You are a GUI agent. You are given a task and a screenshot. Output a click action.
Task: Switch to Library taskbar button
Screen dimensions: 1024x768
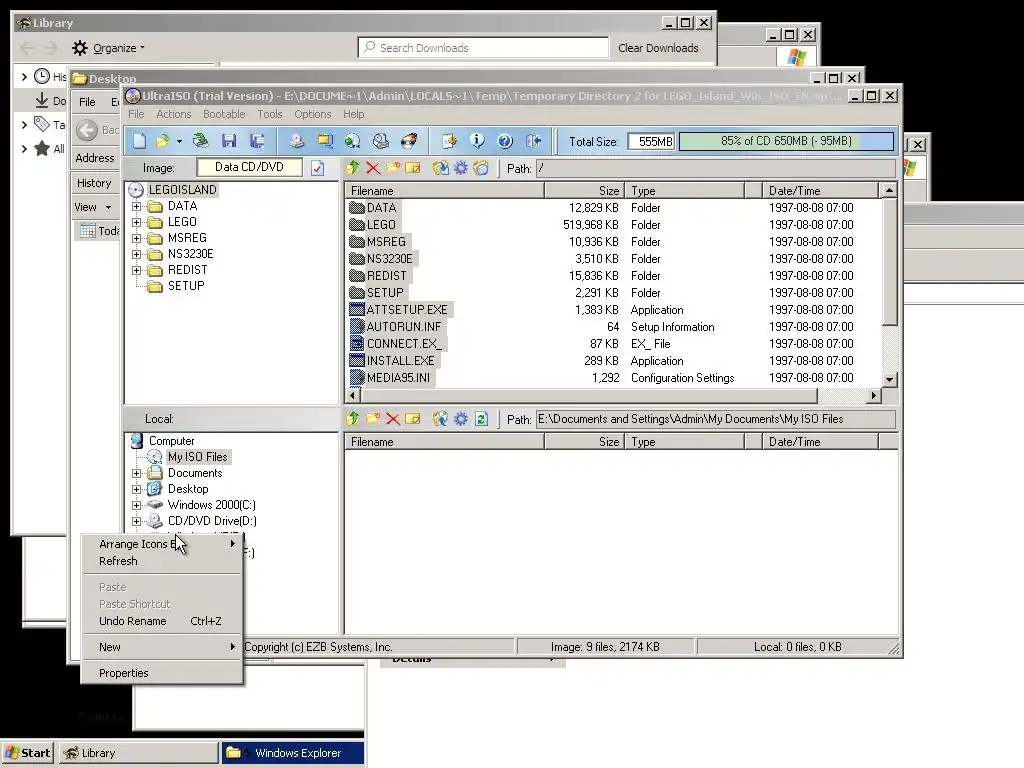138,753
